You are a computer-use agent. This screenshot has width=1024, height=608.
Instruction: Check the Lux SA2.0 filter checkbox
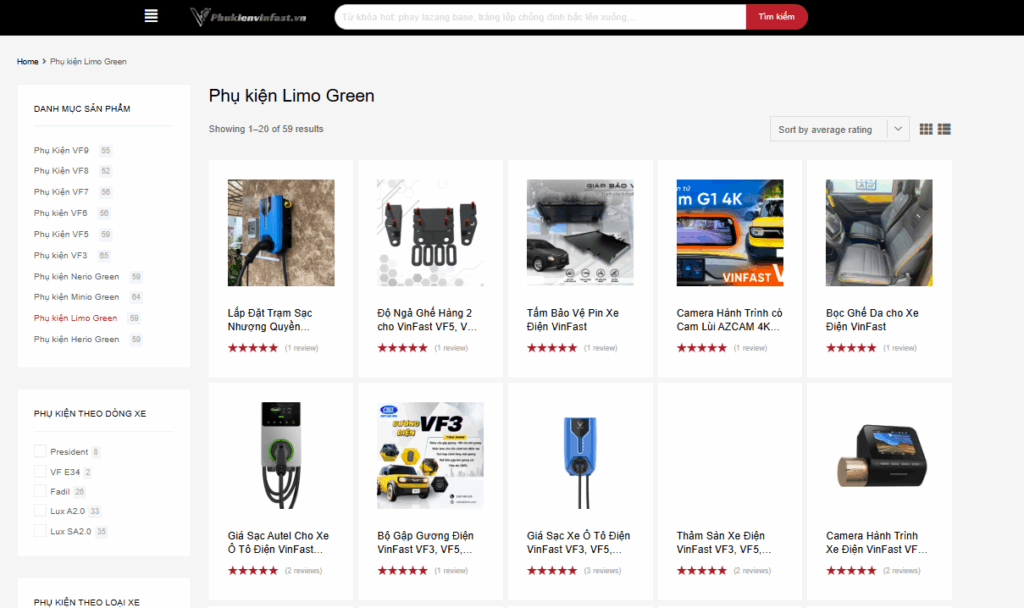pyautogui.click(x=40, y=531)
